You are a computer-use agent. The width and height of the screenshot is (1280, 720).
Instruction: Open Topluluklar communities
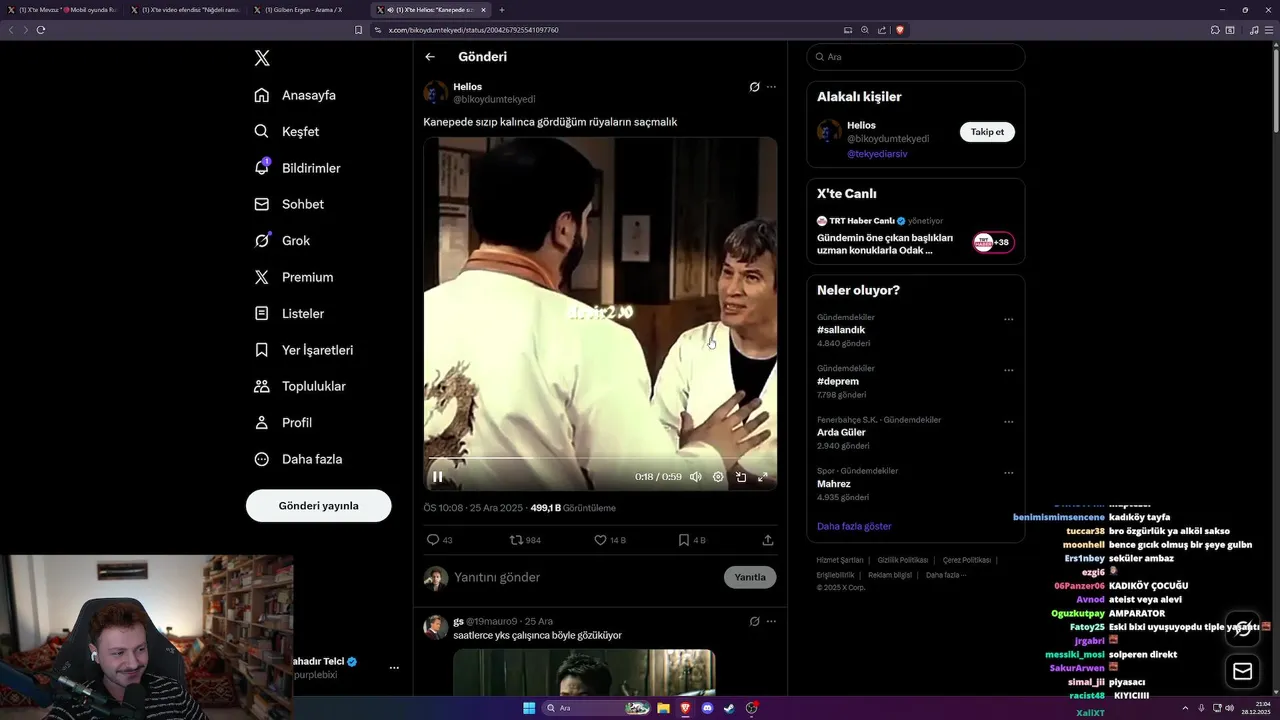pyautogui.click(x=300, y=386)
